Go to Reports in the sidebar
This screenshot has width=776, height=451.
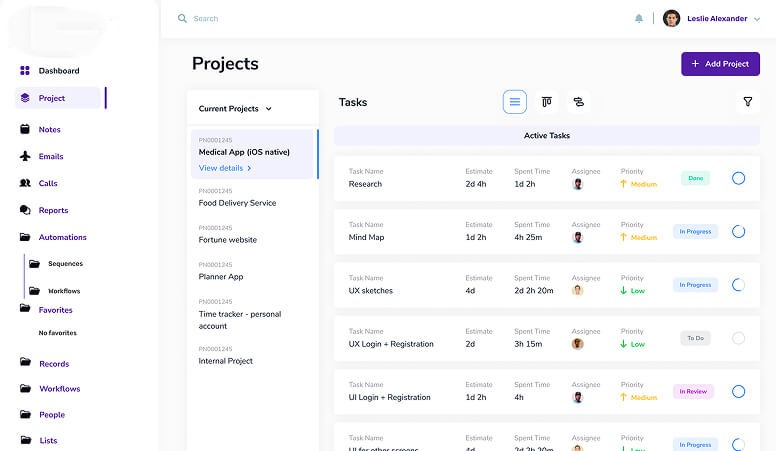pos(53,211)
